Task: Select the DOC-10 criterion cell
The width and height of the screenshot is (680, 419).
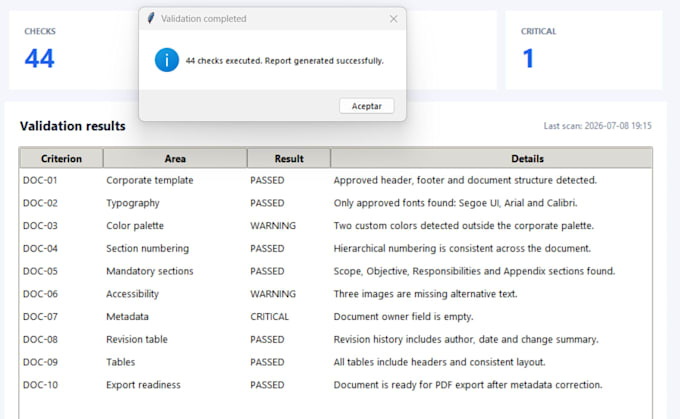Action: [x=40, y=385]
